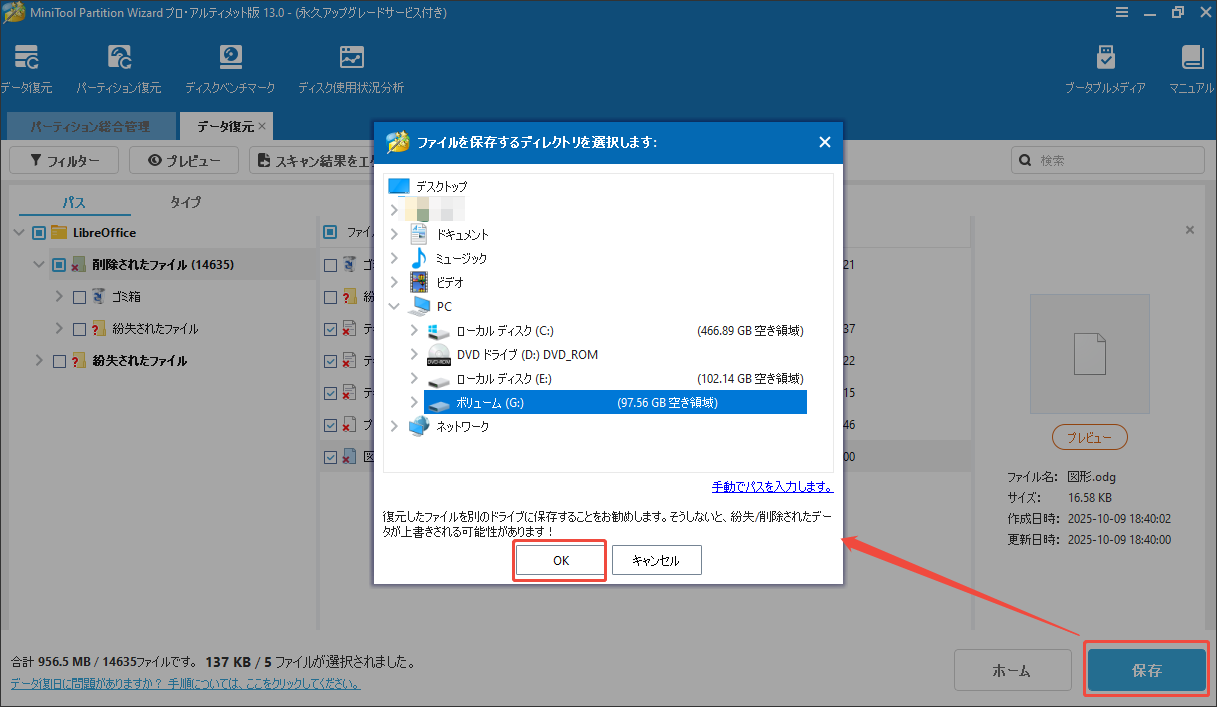This screenshot has height=707, width=1217.
Task: Click the デスクトップ folder icon in dialog
Action: coord(399,186)
